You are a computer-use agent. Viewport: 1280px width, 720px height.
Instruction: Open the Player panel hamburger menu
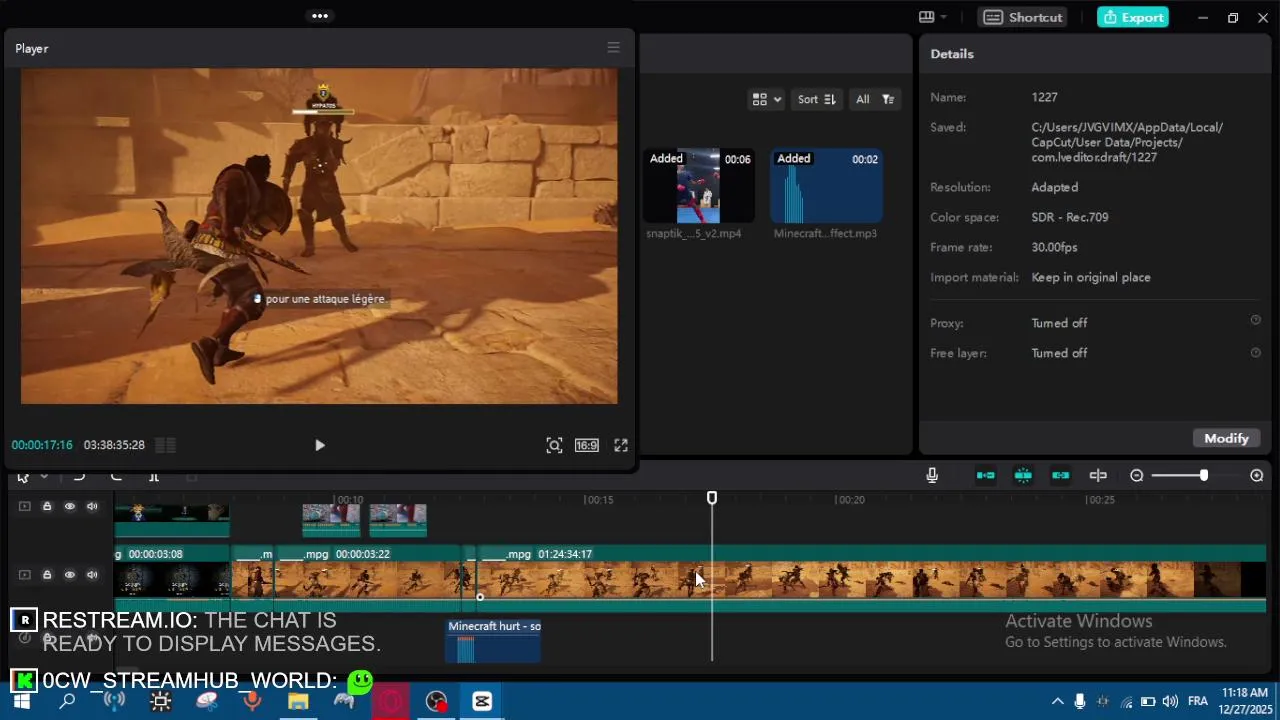pyautogui.click(x=614, y=48)
